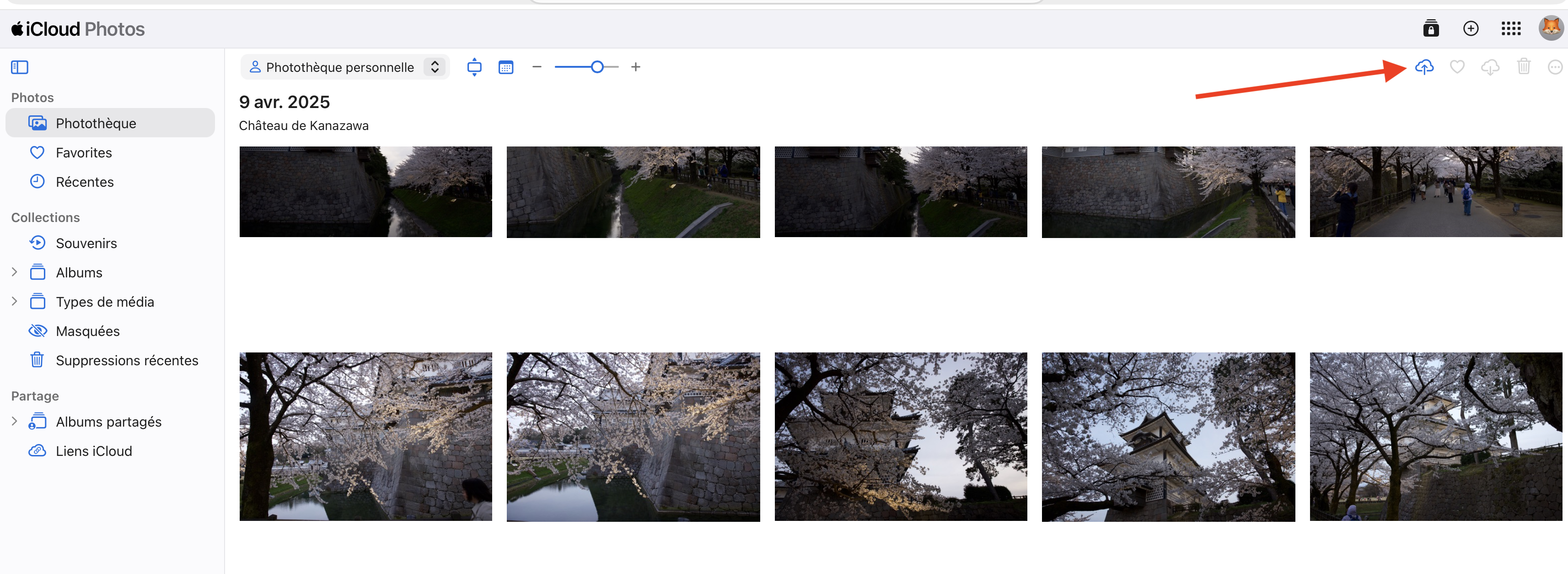Click the zoom slider handle
This screenshot has width=1568, height=574.
point(597,67)
